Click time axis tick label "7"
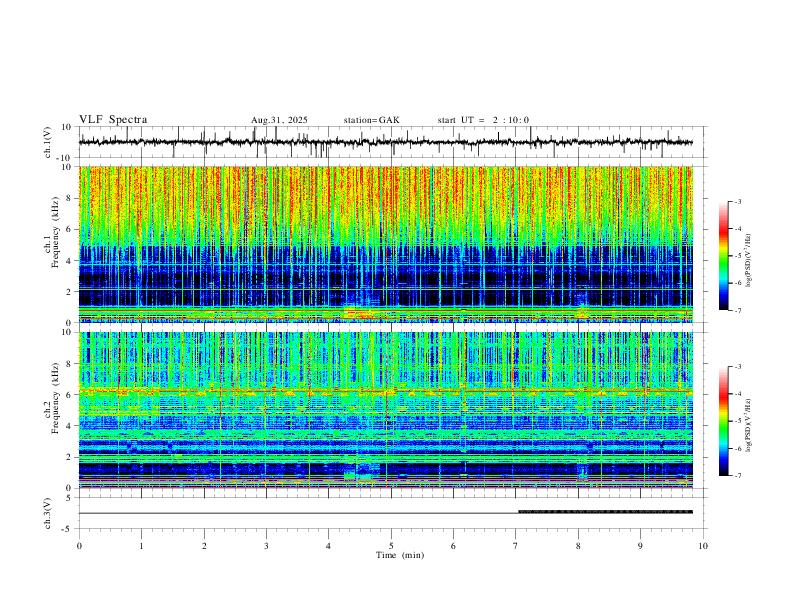Screen dimensions: 792x612 tap(516, 546)
